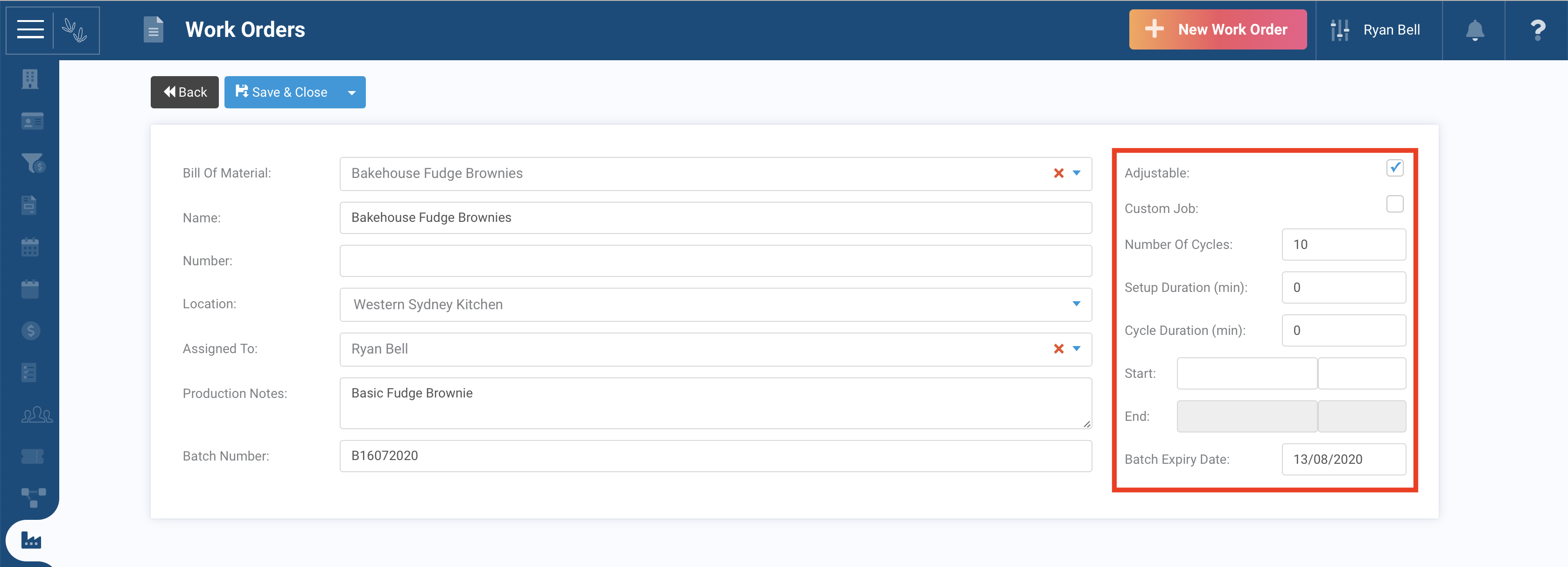The width and height of the screenshot is (1568, 567).
Task: Open the checklist sidebar icon
Action: [x=28, y=373]
